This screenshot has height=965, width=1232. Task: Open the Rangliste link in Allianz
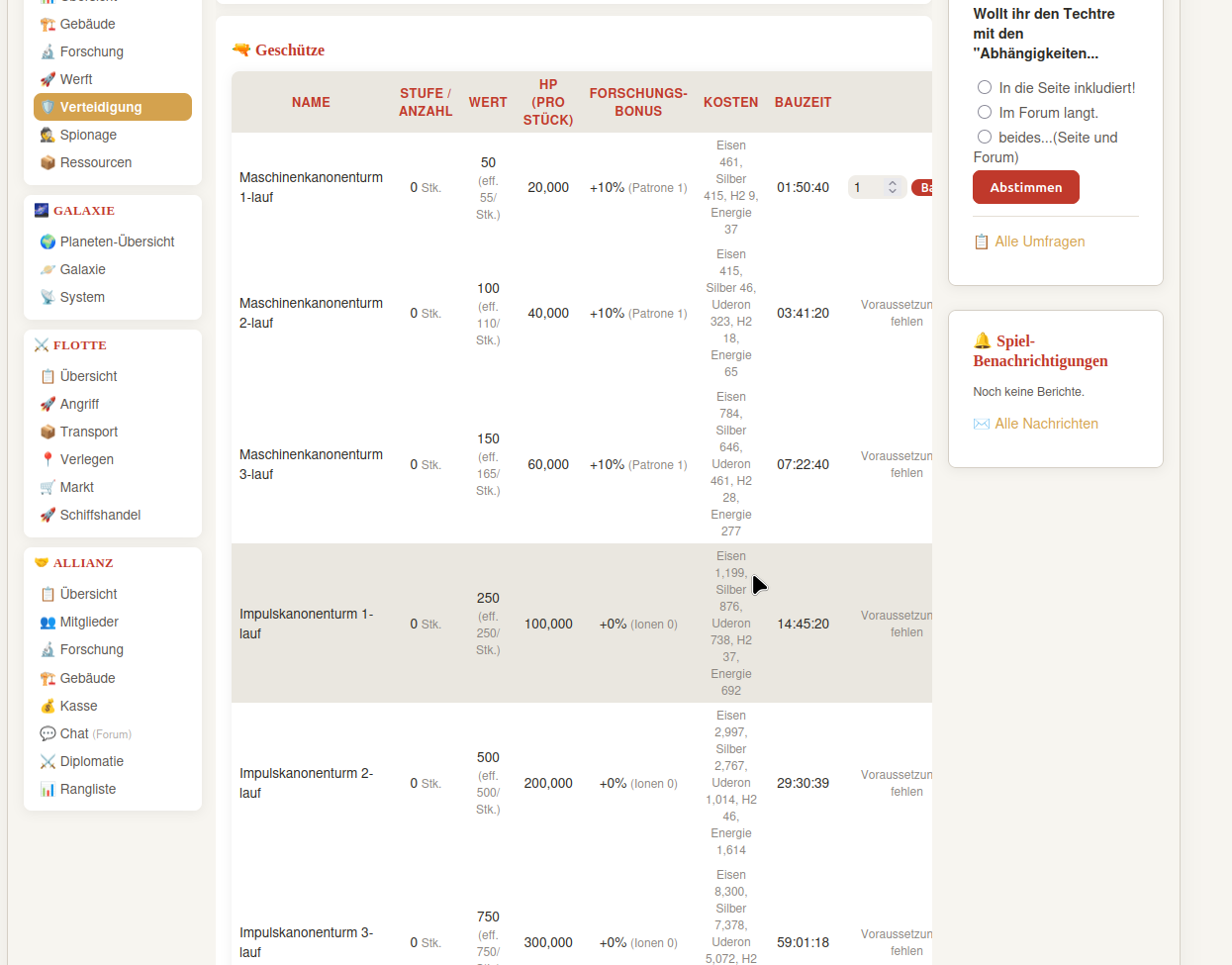pyautogui.click(x=88, y=789)
